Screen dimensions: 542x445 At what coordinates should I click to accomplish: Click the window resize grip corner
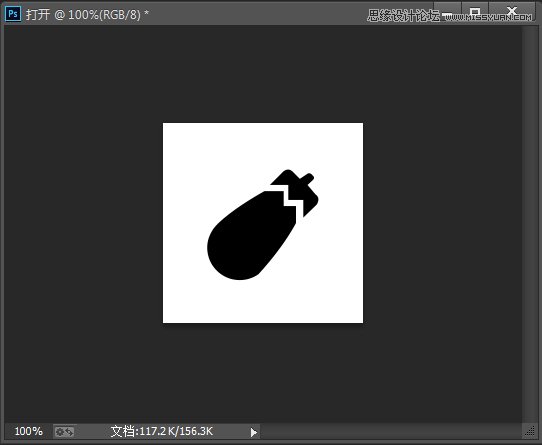point(530,431)
